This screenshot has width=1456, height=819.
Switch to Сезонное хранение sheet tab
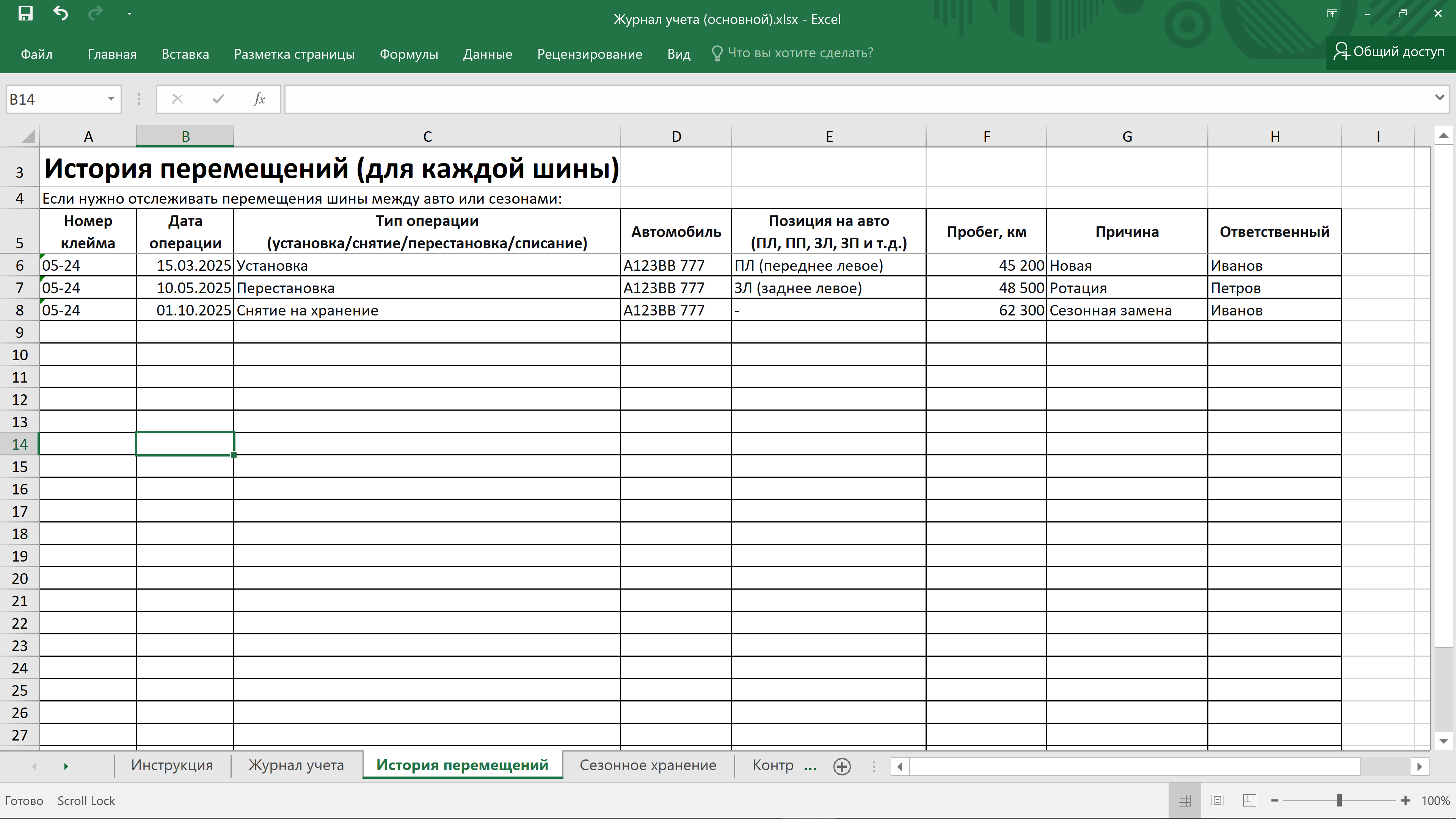[648, 765]
